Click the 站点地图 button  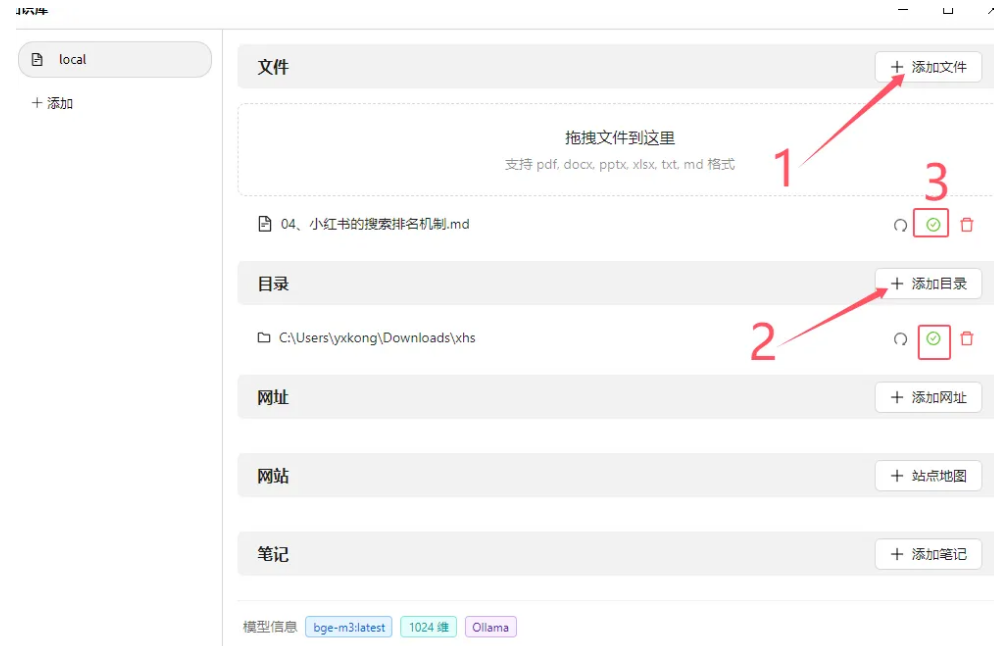[928, 476]
